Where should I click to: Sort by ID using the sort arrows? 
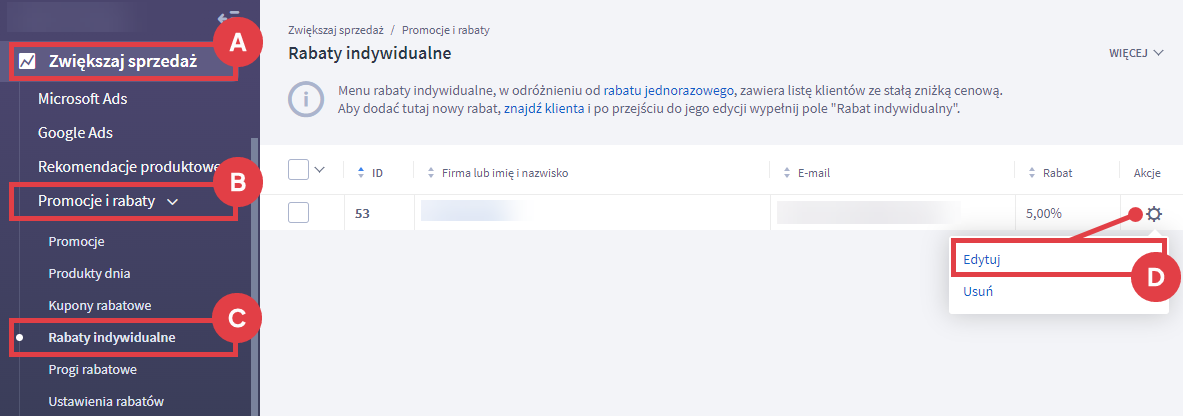coord(361,172)
